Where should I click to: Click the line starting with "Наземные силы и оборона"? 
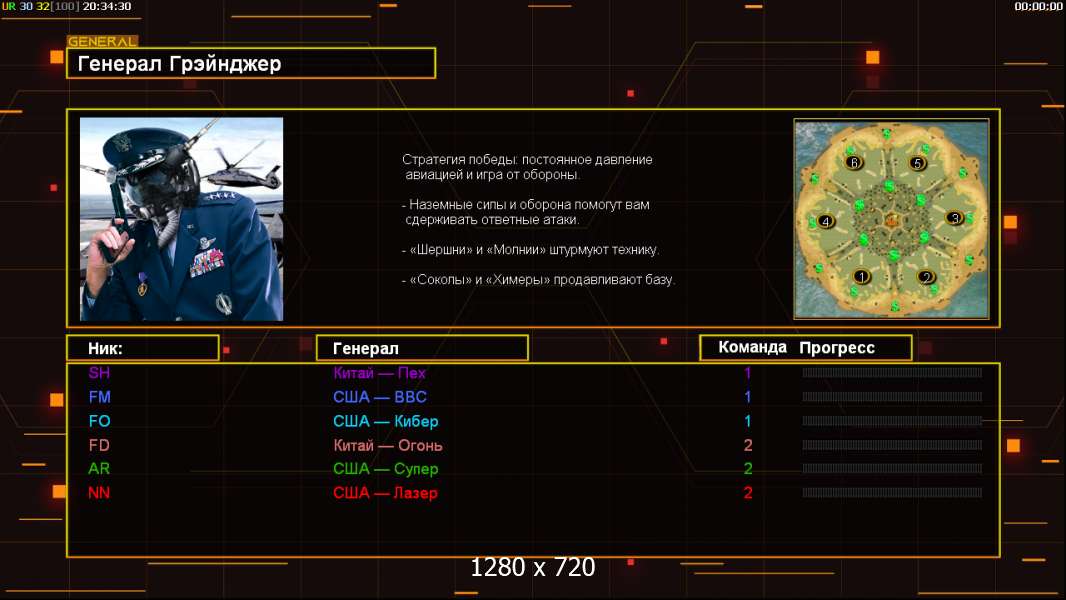[x=526, y=212]
